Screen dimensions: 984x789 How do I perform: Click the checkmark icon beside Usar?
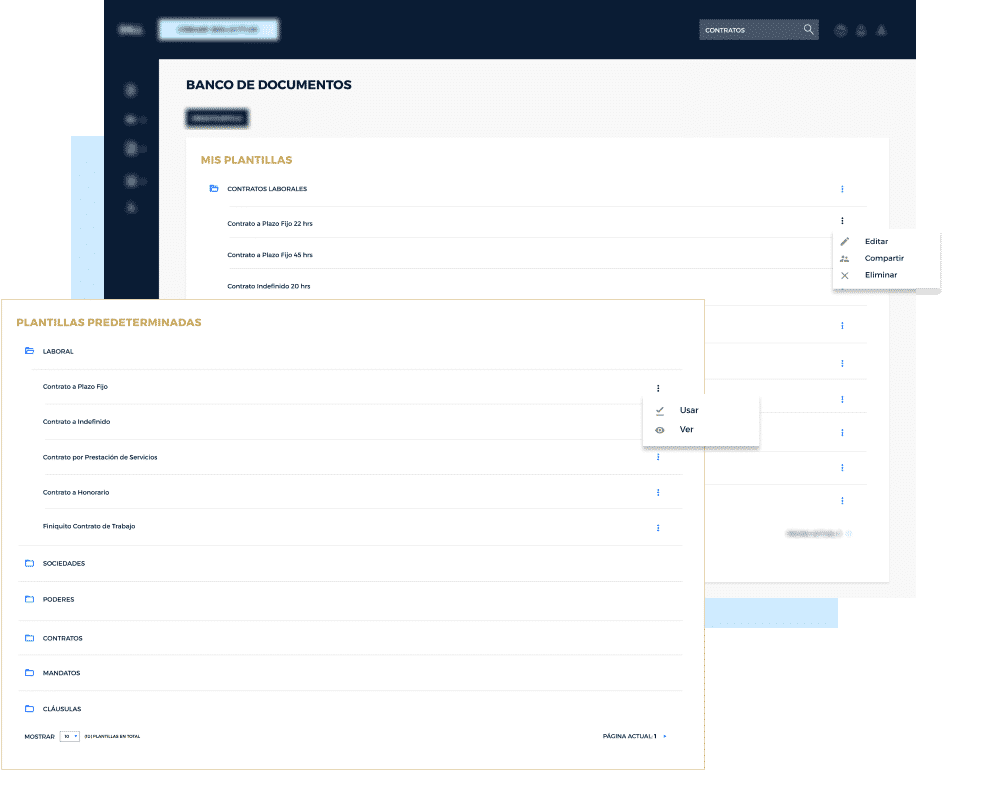tap(660, 411)
